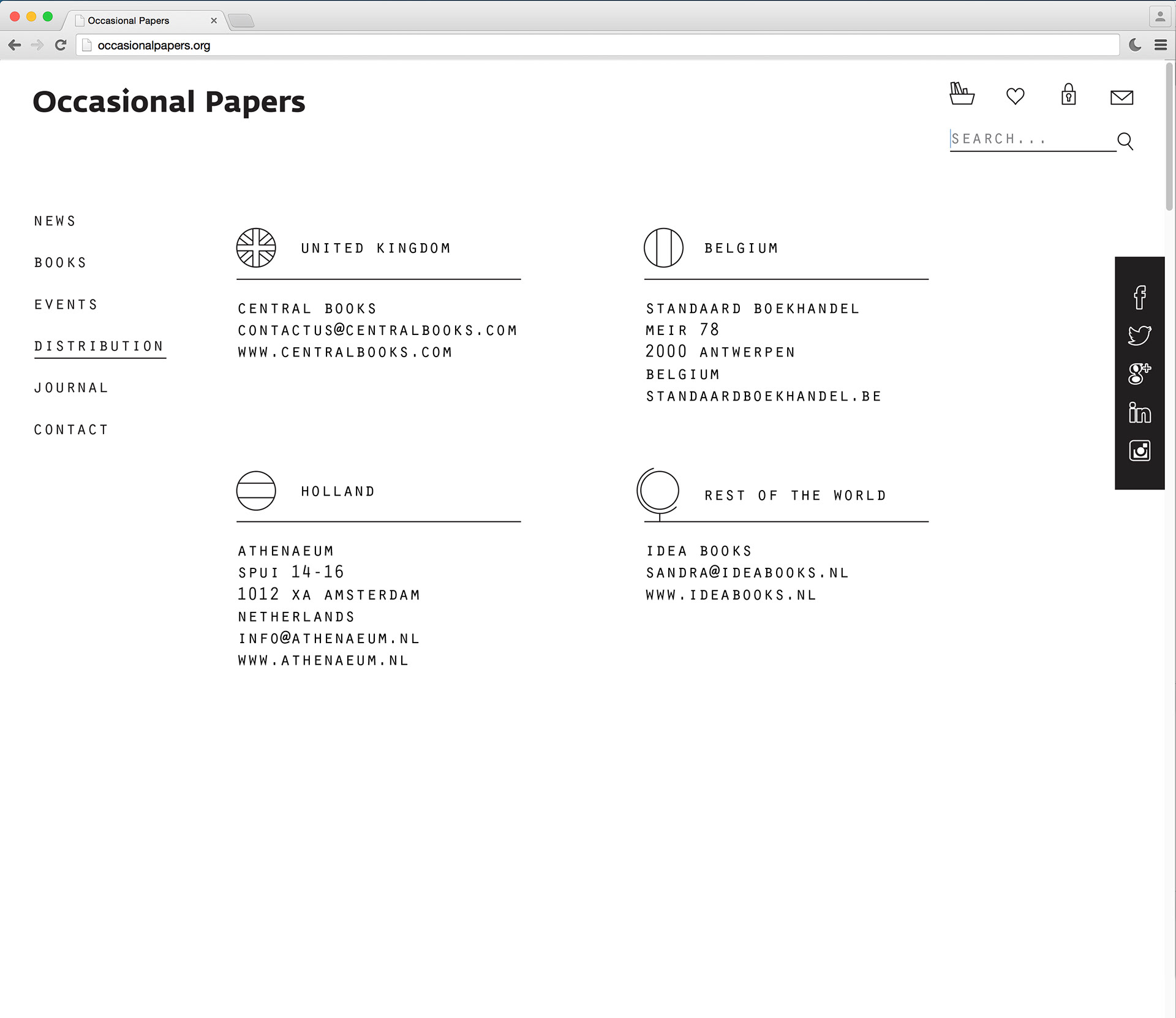Open the Twitter bird icon
Screen dimensions: 1176x1018
pyautogui.click(x=1139, y=335)
